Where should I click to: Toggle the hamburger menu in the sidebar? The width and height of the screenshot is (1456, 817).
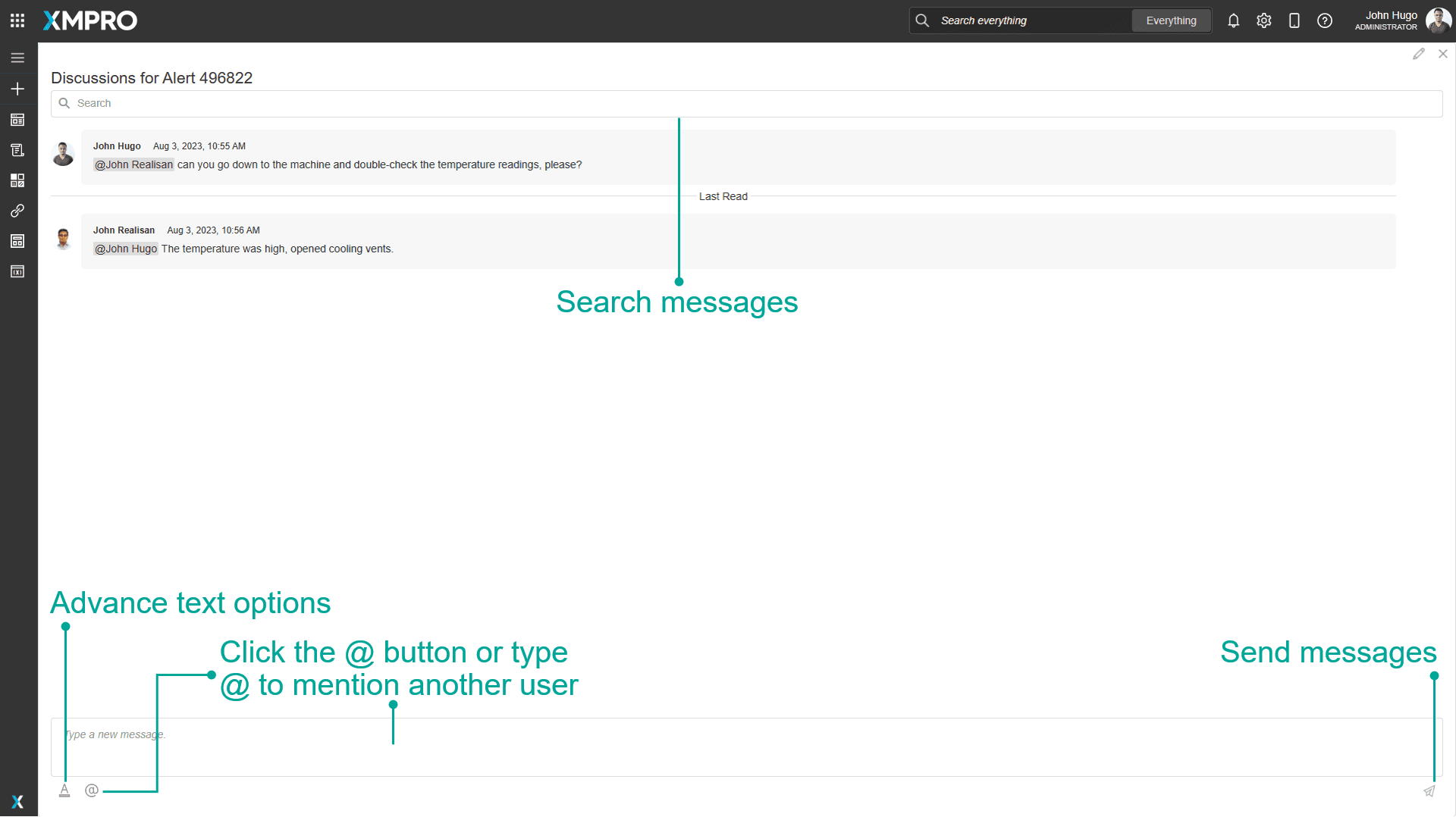pos(17,57)
